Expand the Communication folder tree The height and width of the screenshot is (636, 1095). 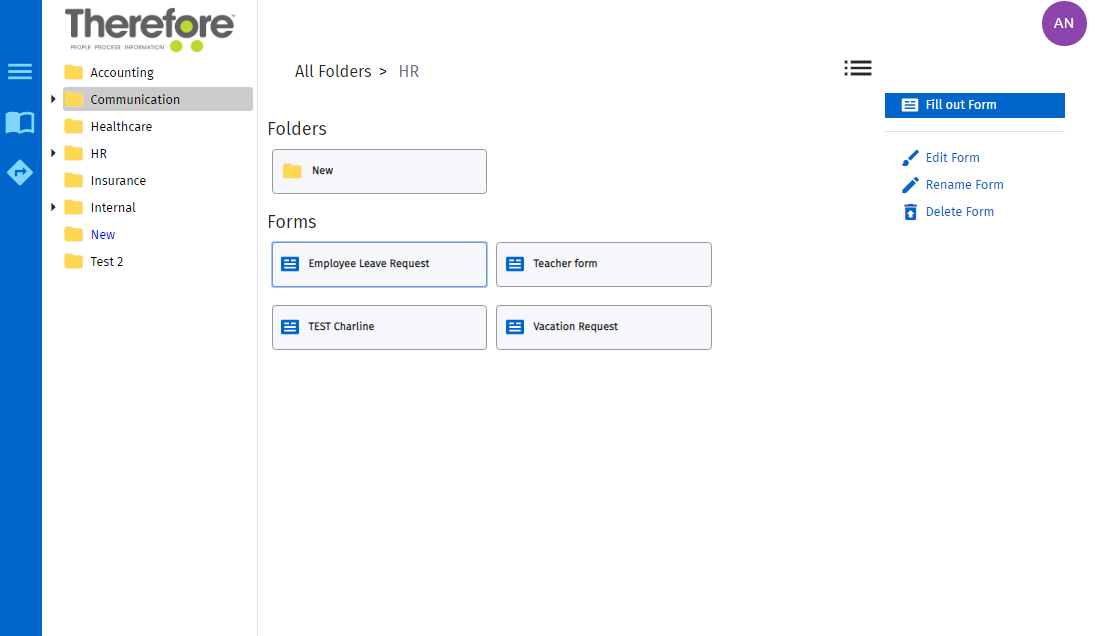(x=53, y=99)
